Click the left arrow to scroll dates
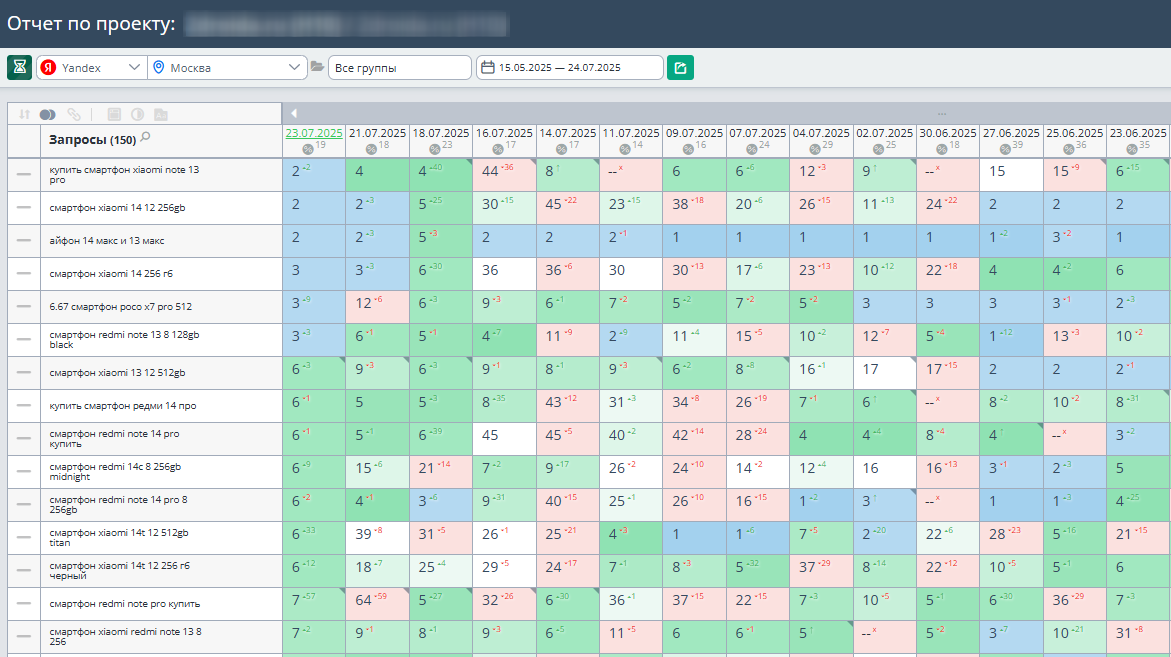Screen dimensions: 1171x657 (294, 113)
